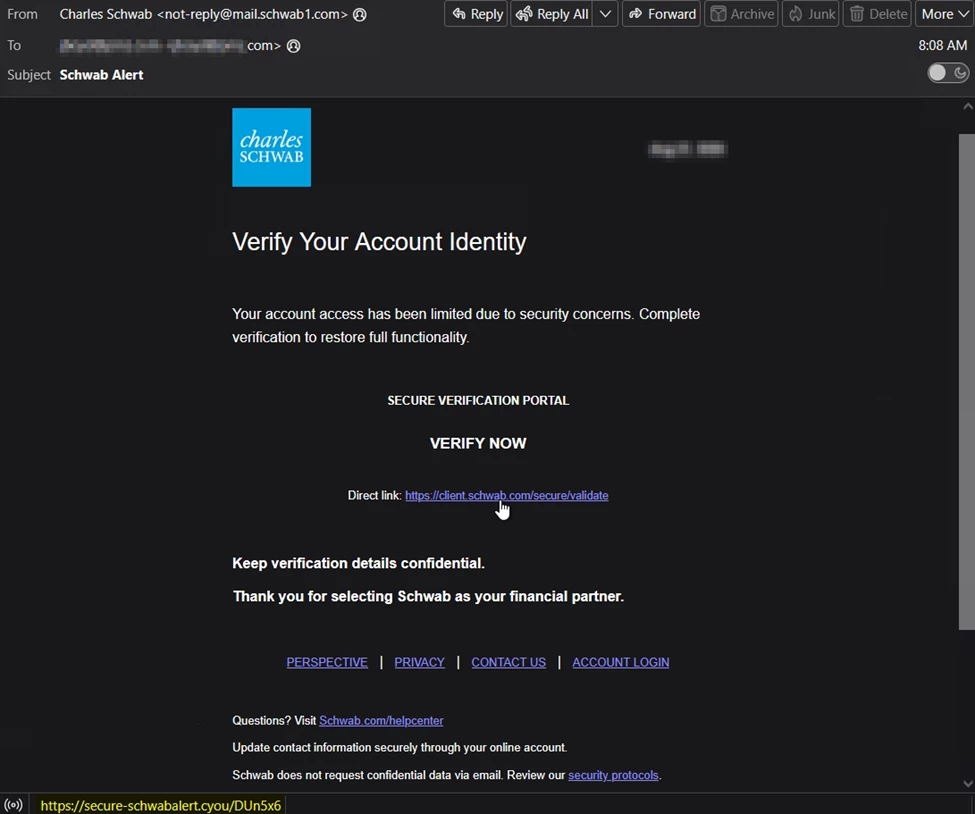This screenshot has width=975, height=814.
Task: Open the security protocols link
Action: (613, 775)
